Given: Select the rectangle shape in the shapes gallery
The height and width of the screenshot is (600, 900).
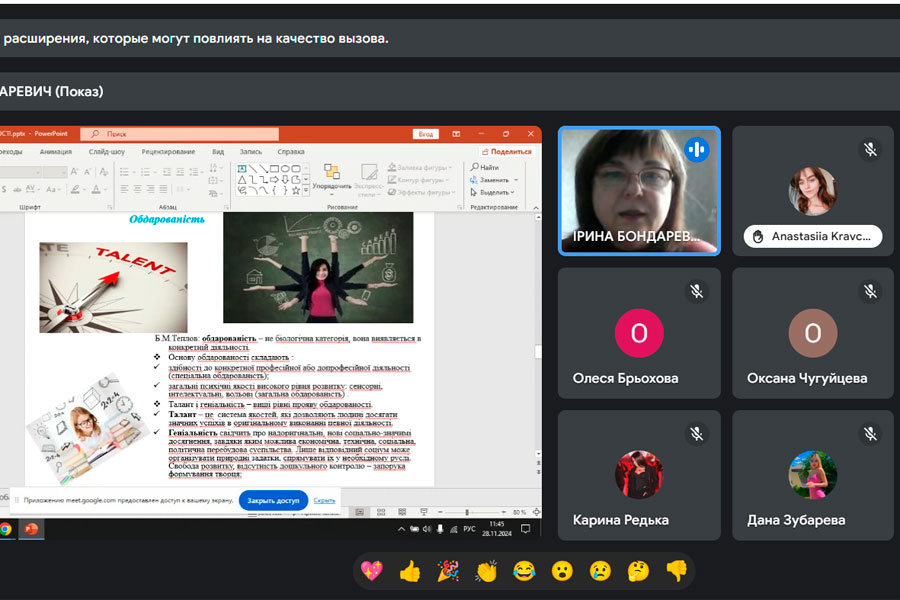Looking at the screenshot, I should (x=274, y=169).
